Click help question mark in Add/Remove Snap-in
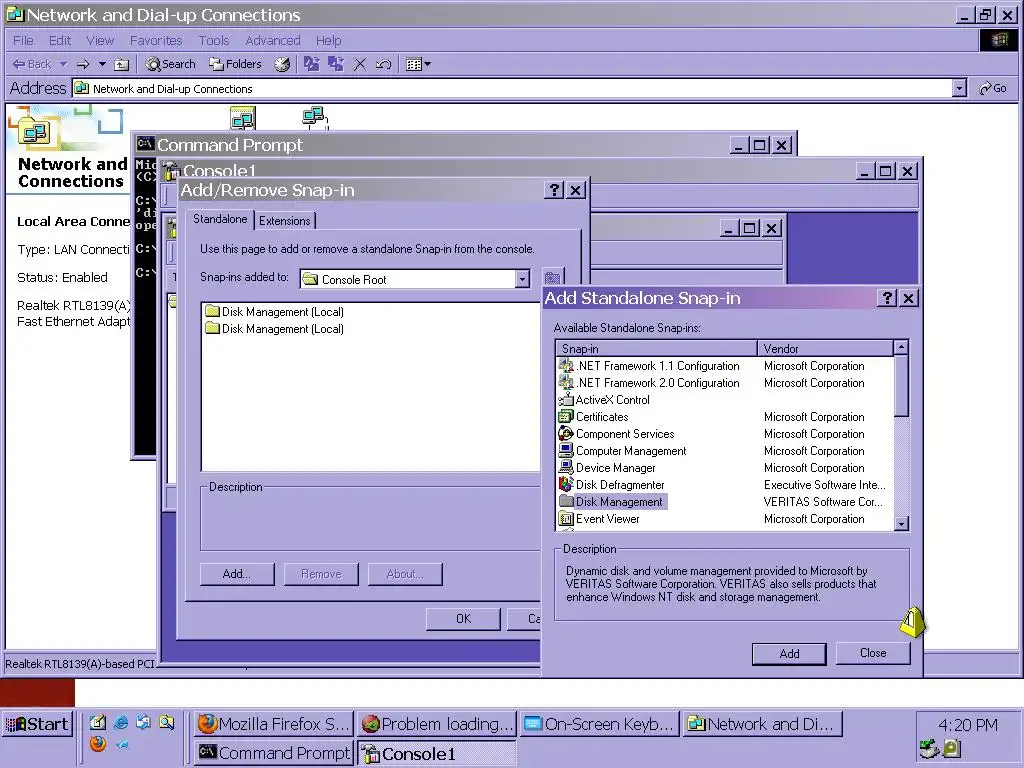1024x768 pixels. pos(554,190)
